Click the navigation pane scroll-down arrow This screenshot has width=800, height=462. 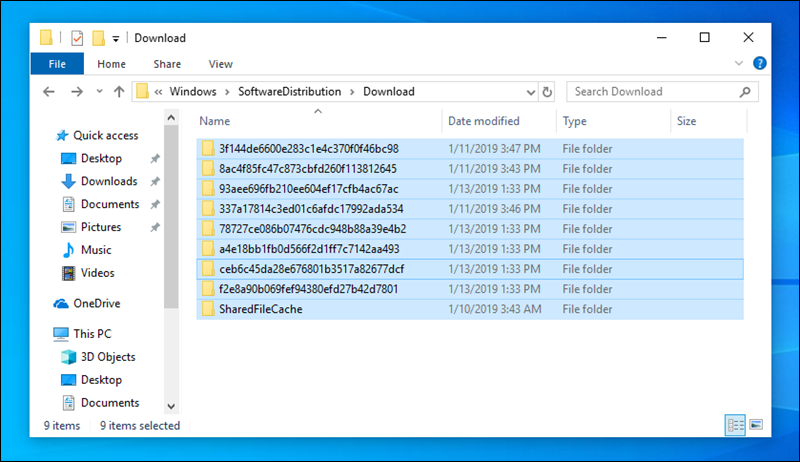click(171, 406)
